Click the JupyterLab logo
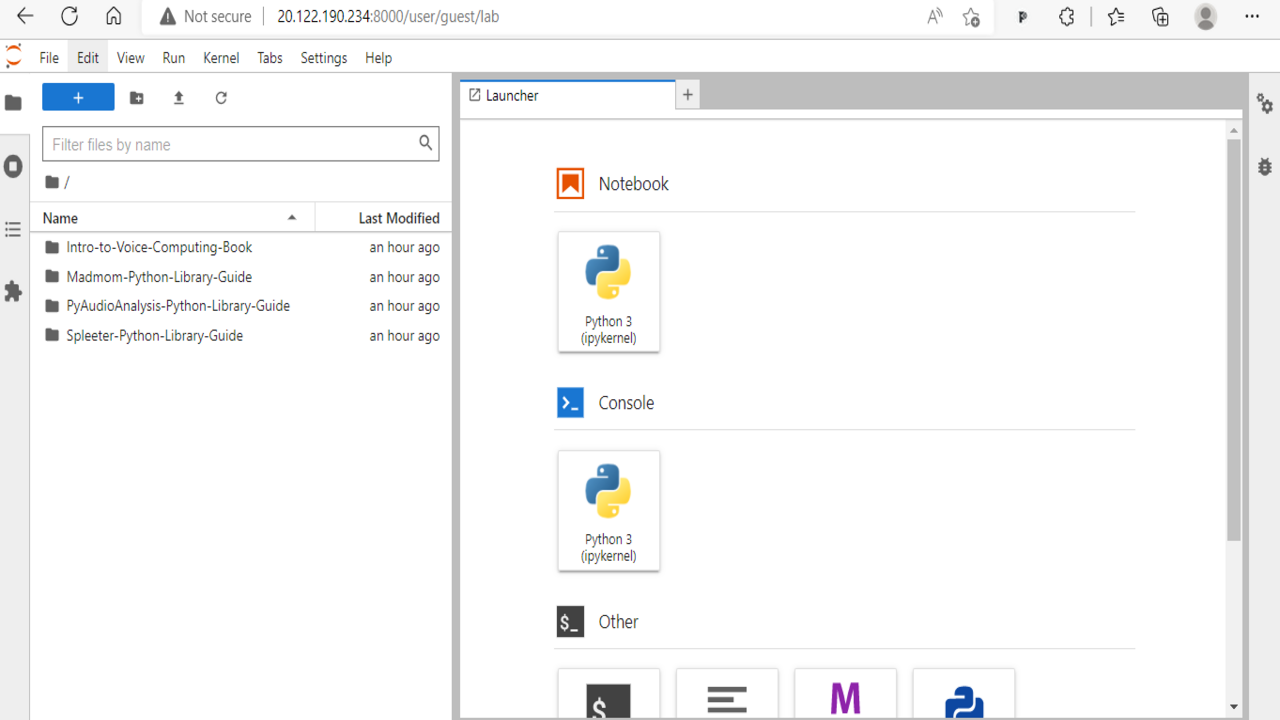 pyautogui.click(x=13, y=56)
